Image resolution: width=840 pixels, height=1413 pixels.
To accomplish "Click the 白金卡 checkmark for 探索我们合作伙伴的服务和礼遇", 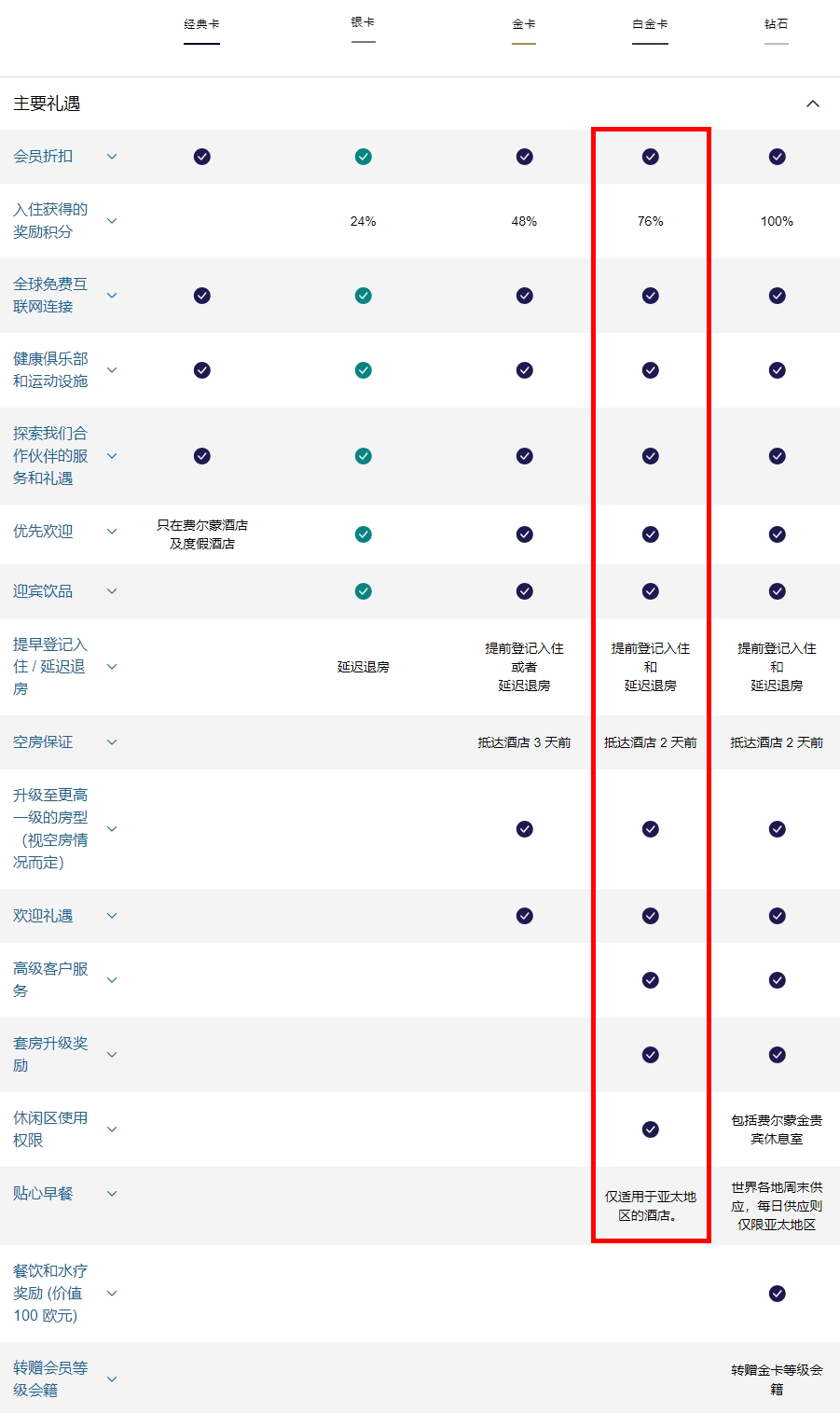I will click(x=650, y=456).
